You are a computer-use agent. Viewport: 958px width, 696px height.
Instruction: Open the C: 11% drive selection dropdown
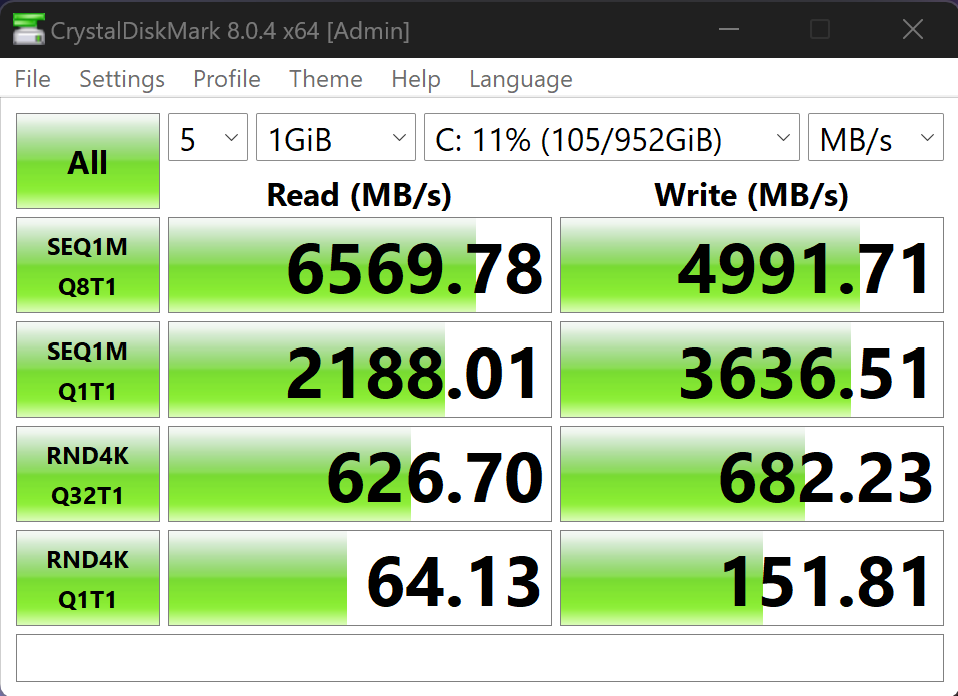click(x=612, y=137)
